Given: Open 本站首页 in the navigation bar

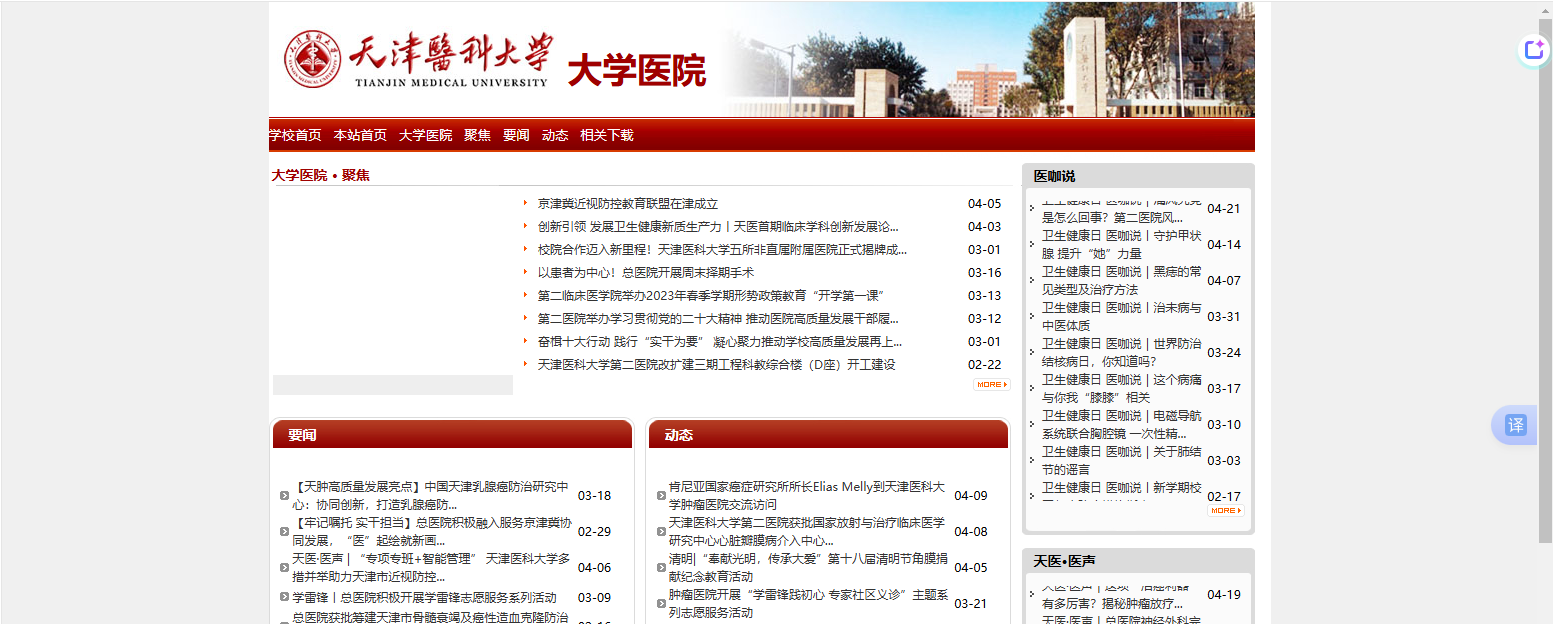Looking at the screenshot, I should click(360, 136).
